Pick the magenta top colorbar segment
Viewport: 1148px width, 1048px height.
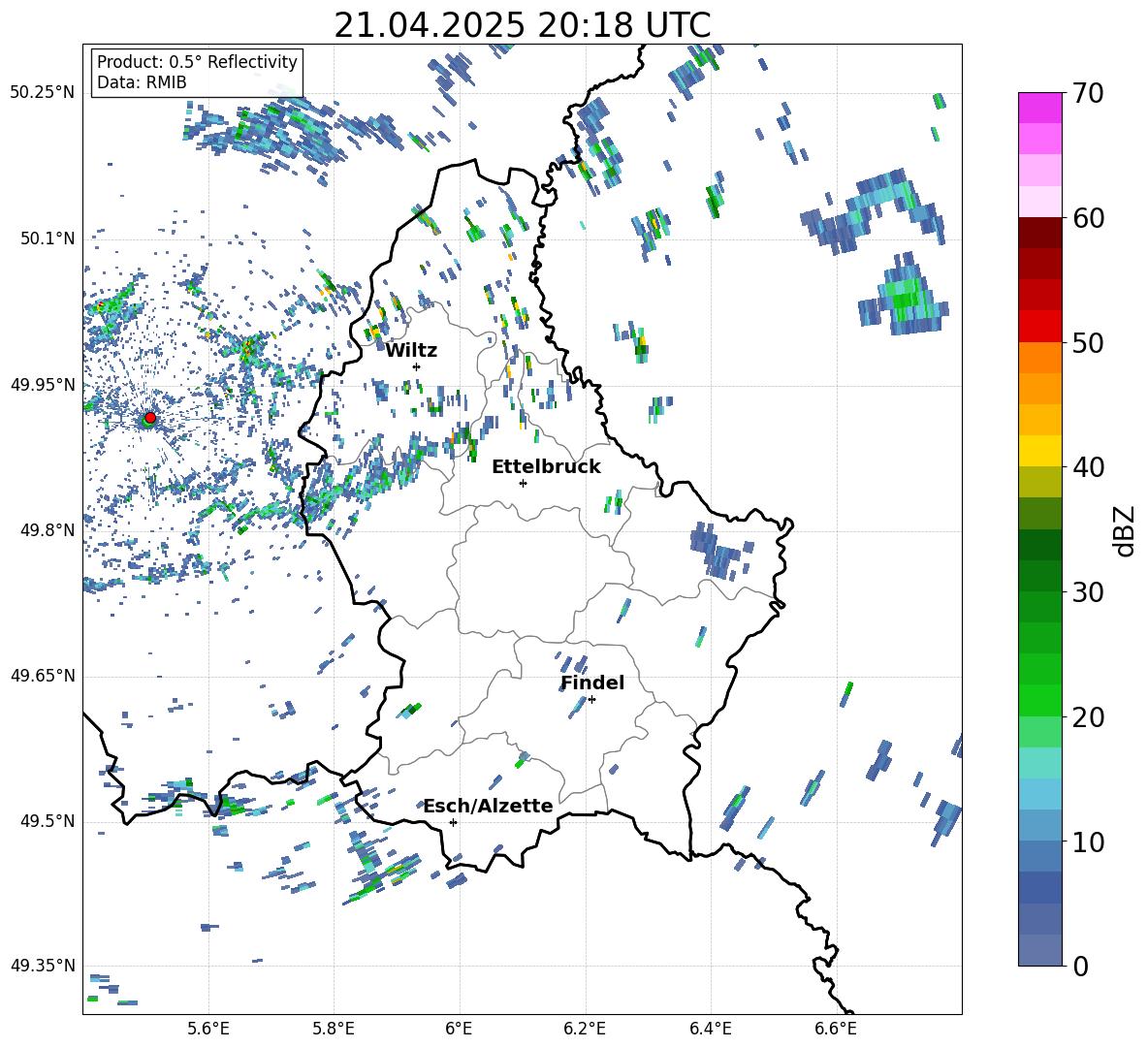point(1039,108)
